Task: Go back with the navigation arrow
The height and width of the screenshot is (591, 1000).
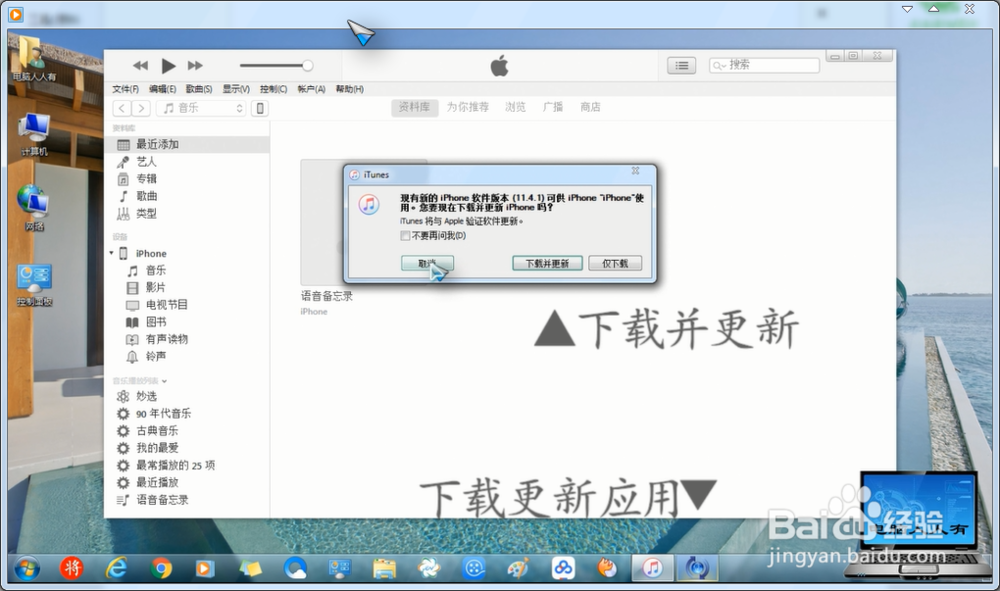Action: [x=122, y=108]
